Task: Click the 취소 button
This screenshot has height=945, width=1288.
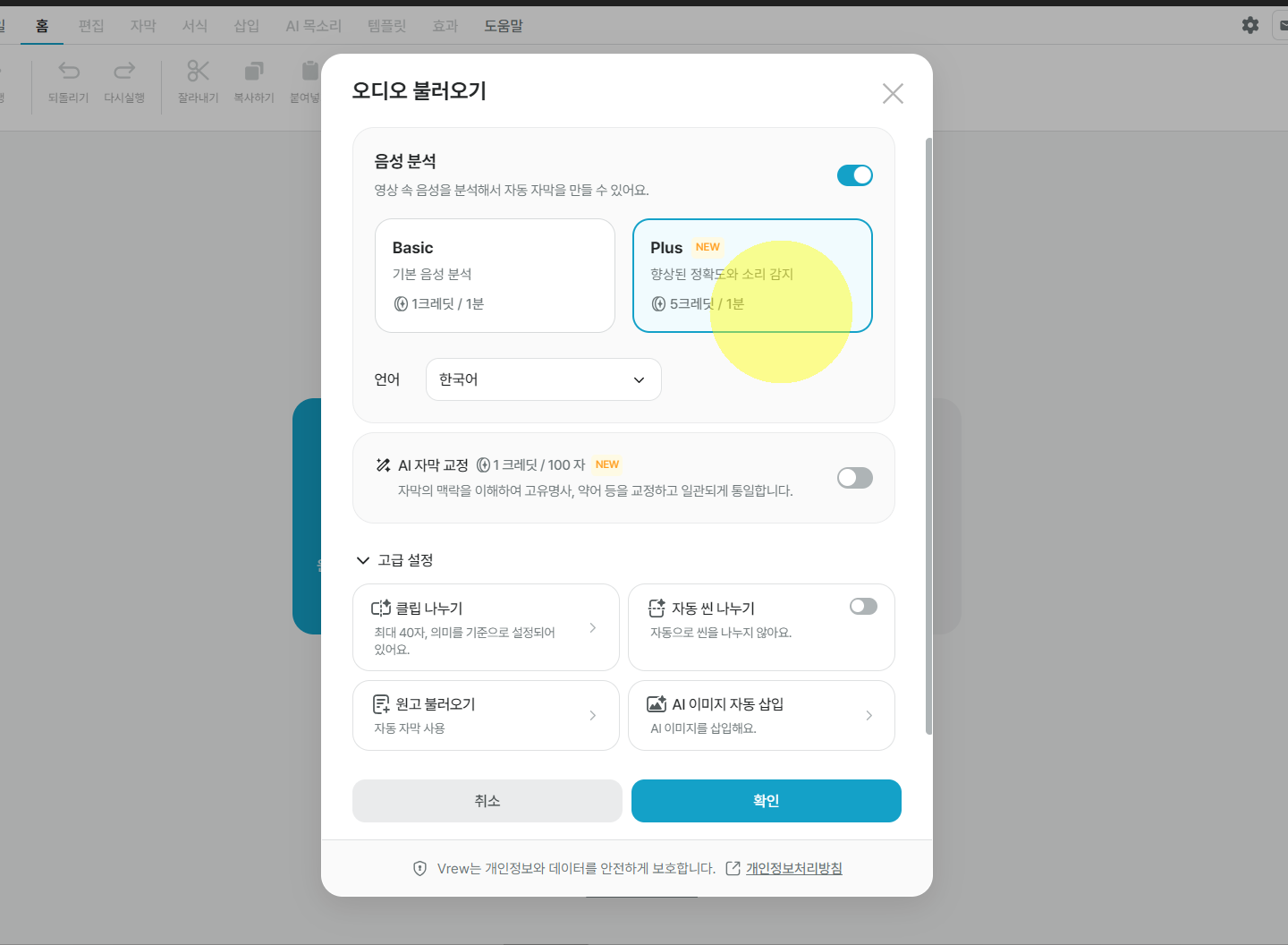Action: (487, 801)
